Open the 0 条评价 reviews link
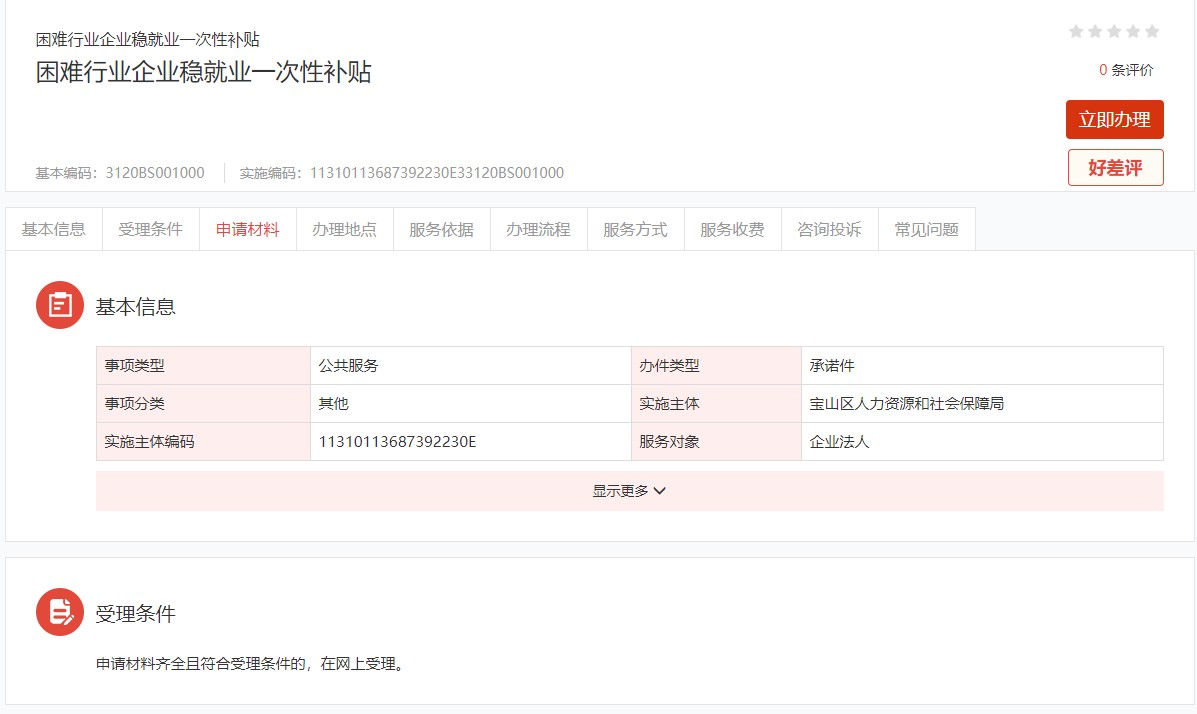Viewport: 1197px width, 714px height. click(x=1126, y=70)
